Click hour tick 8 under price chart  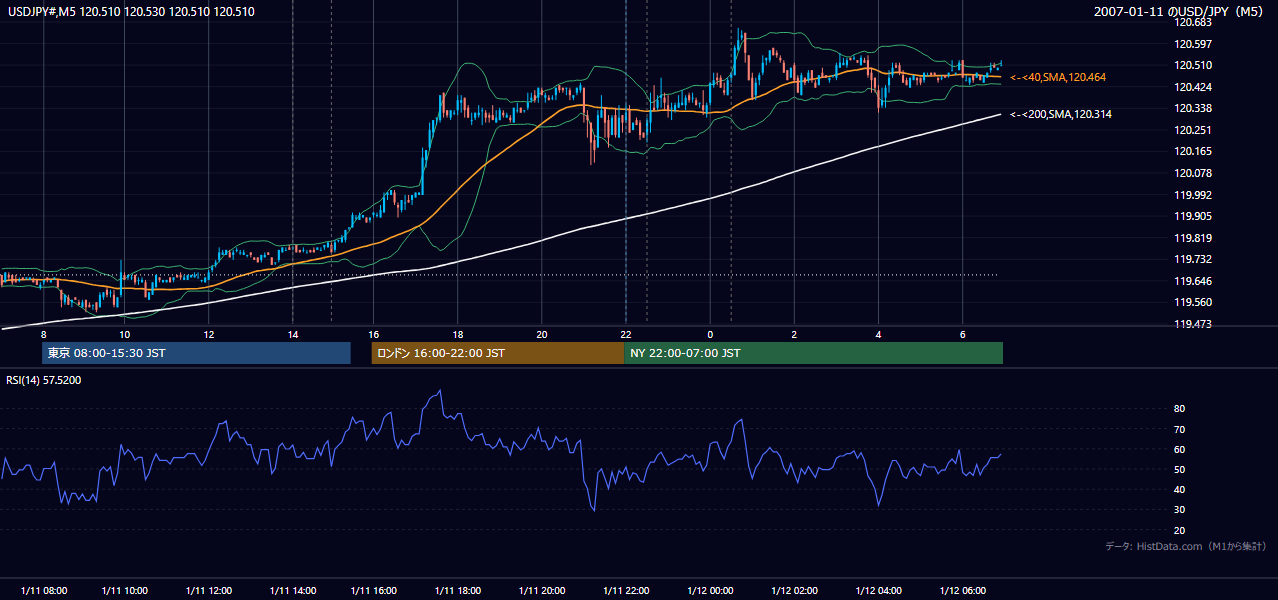(43, 334)
